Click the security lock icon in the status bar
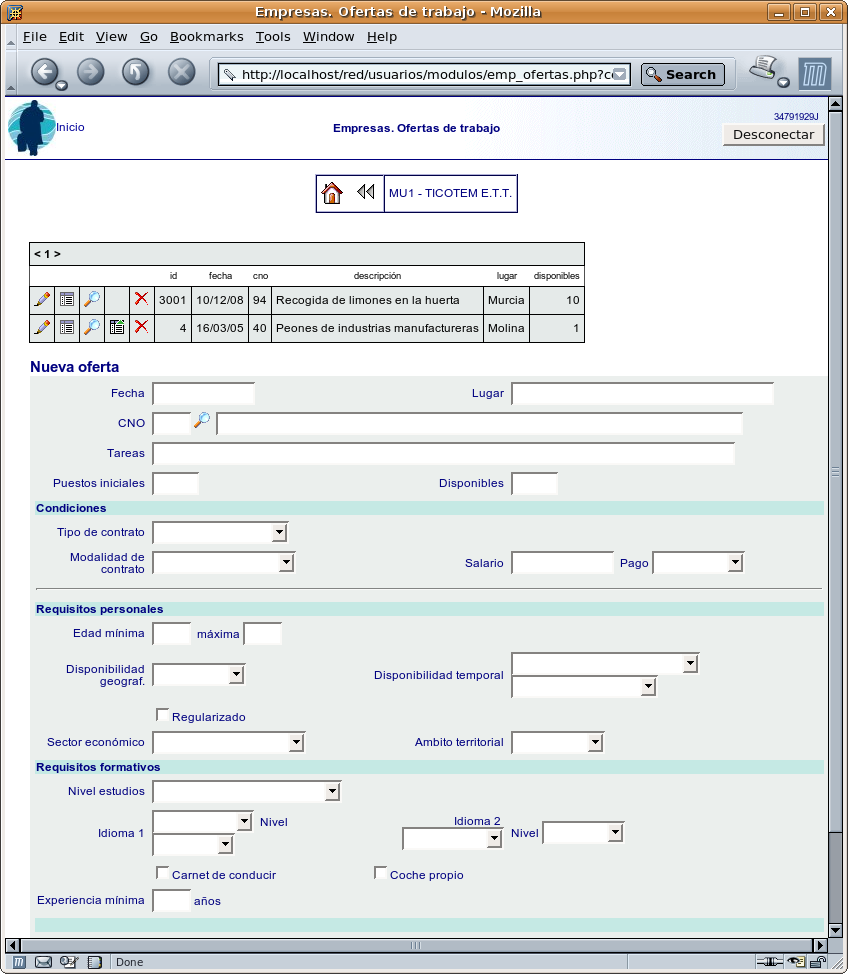This screenshot has width=848, height=974. tap(818, 962)
